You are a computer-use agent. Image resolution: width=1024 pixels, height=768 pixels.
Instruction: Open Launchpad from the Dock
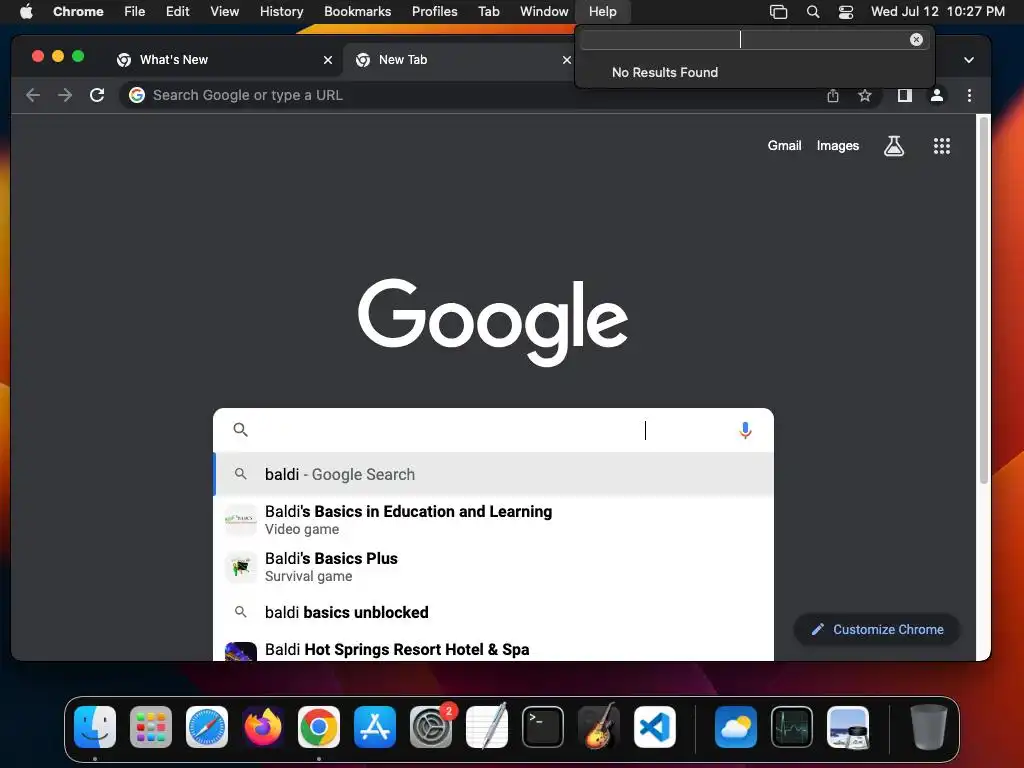pos(151,727)
